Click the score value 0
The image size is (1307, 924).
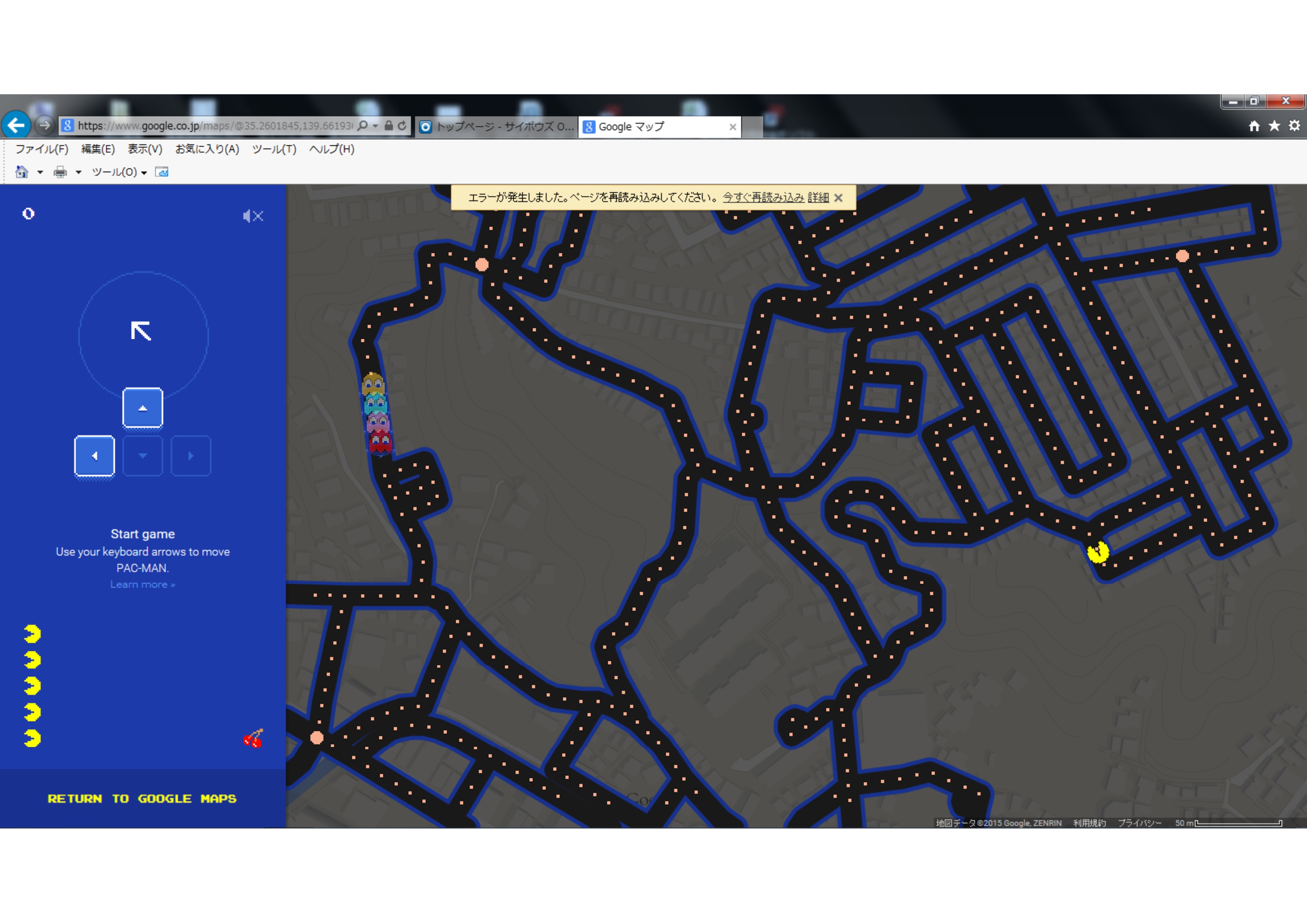28,213
